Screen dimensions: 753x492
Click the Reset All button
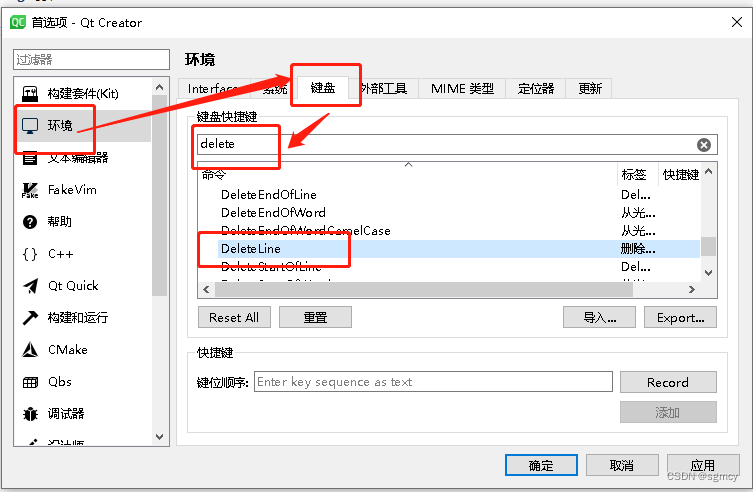[234, 317]
